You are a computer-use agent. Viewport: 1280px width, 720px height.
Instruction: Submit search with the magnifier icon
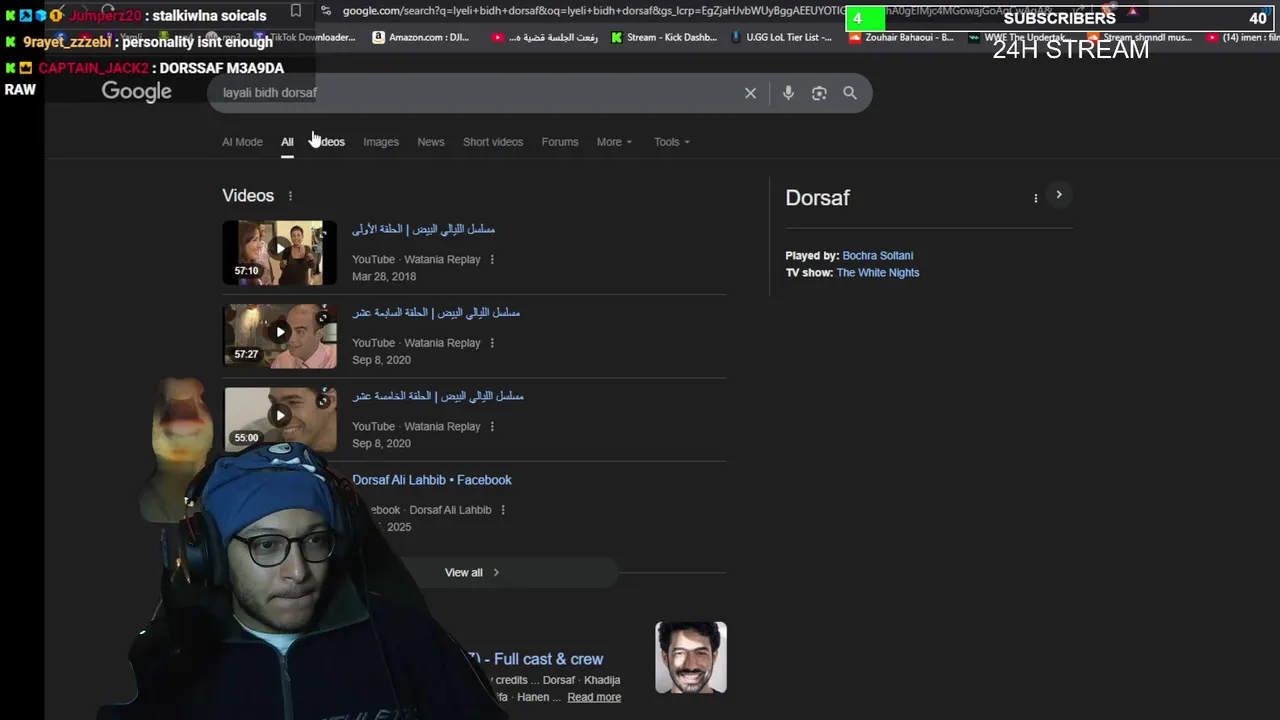pyautogui.click(x=850, y=93)
